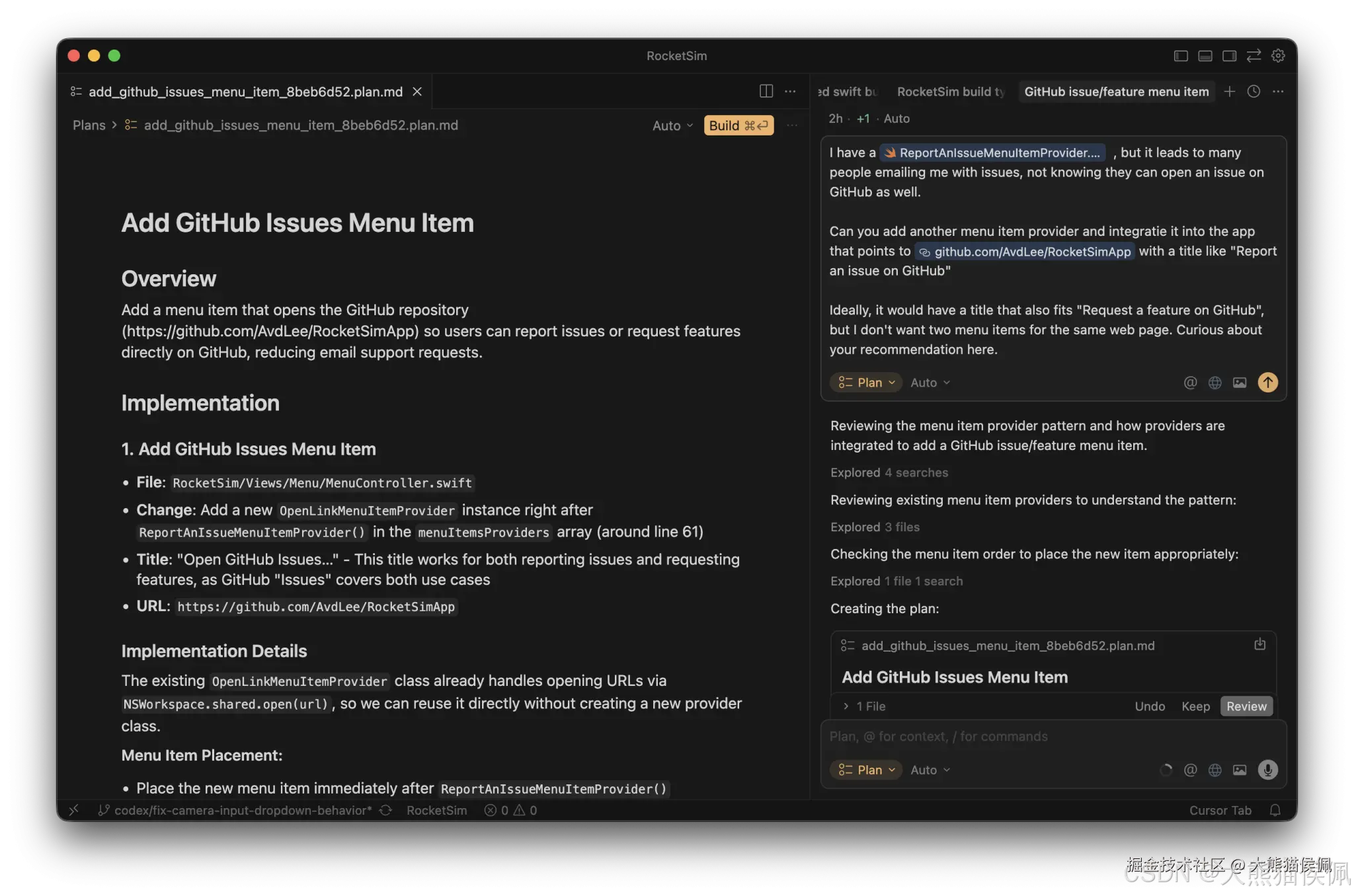The width and height of the screenshot is (1354, 896).
Task: Click the 'Overview' heading
Action: pos(169,279)
